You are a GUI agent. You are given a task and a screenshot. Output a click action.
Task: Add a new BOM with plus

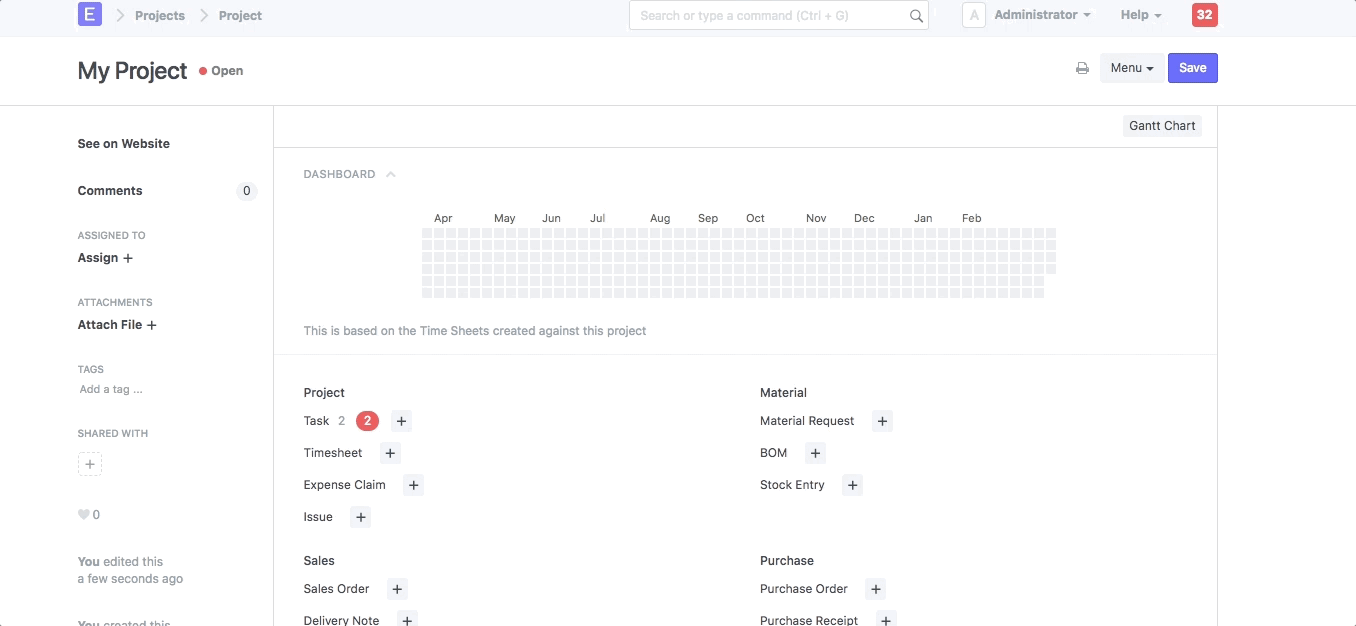point(815,453)
